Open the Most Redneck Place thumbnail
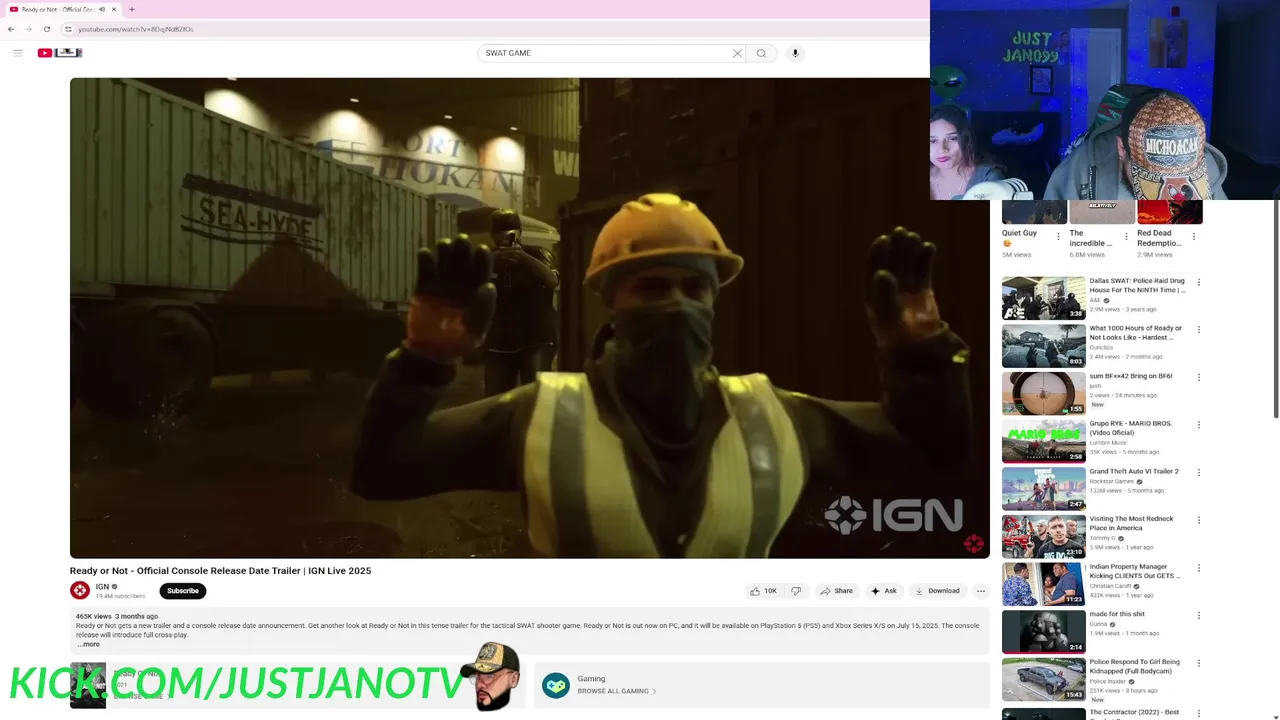 (1043, 536)
